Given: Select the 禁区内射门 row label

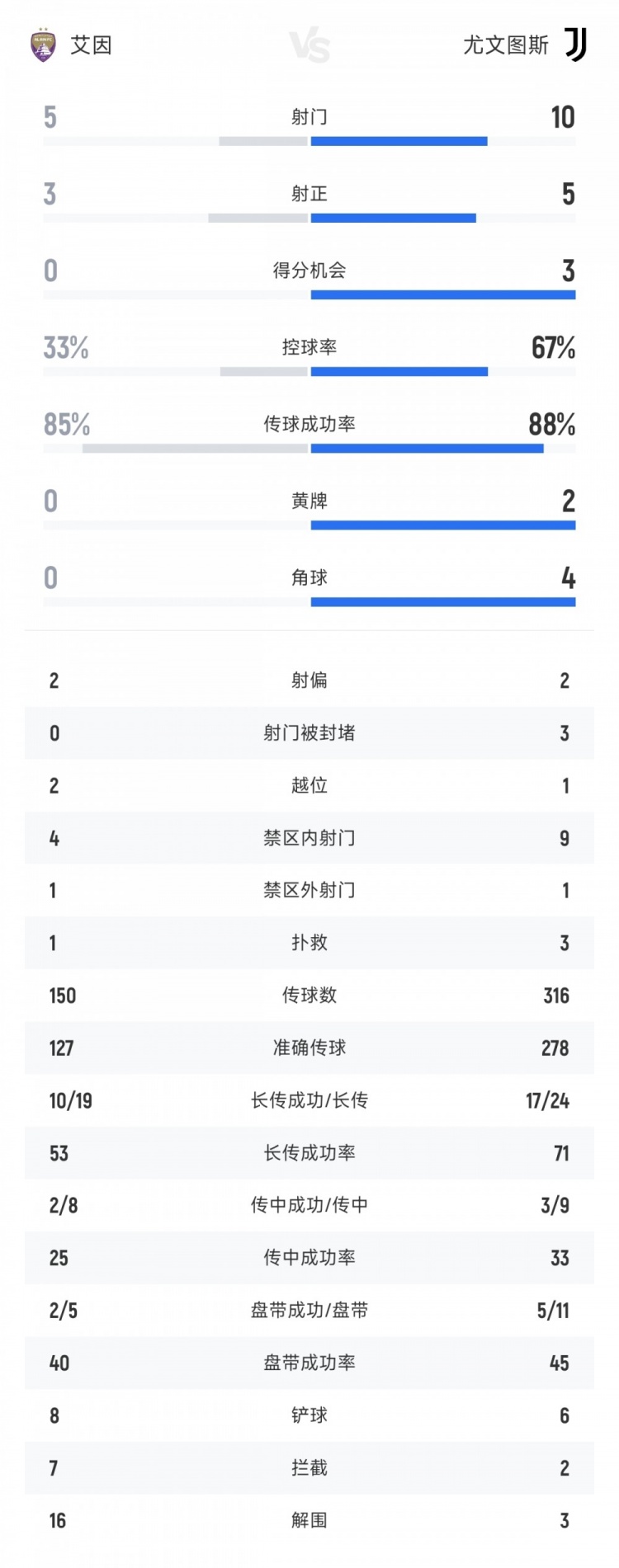Looking at the screenshot, I should pos(309,838).
